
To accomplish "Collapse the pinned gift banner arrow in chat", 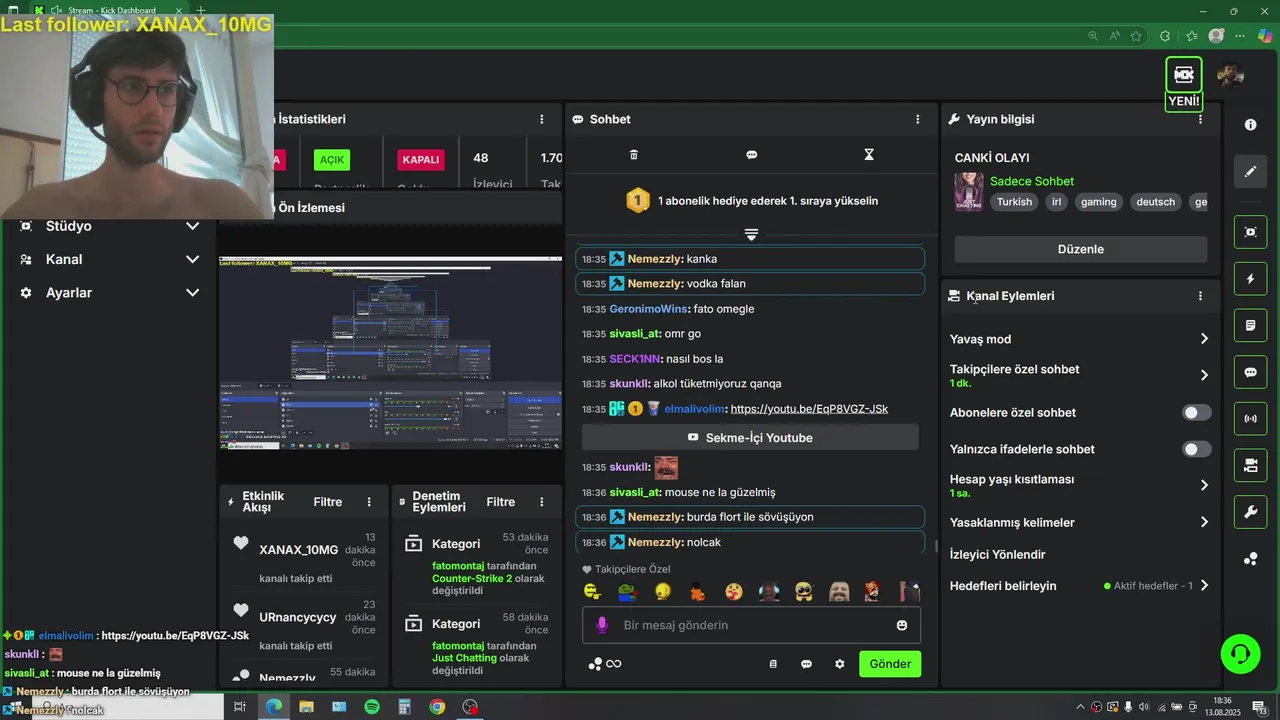I will [751, 234].
